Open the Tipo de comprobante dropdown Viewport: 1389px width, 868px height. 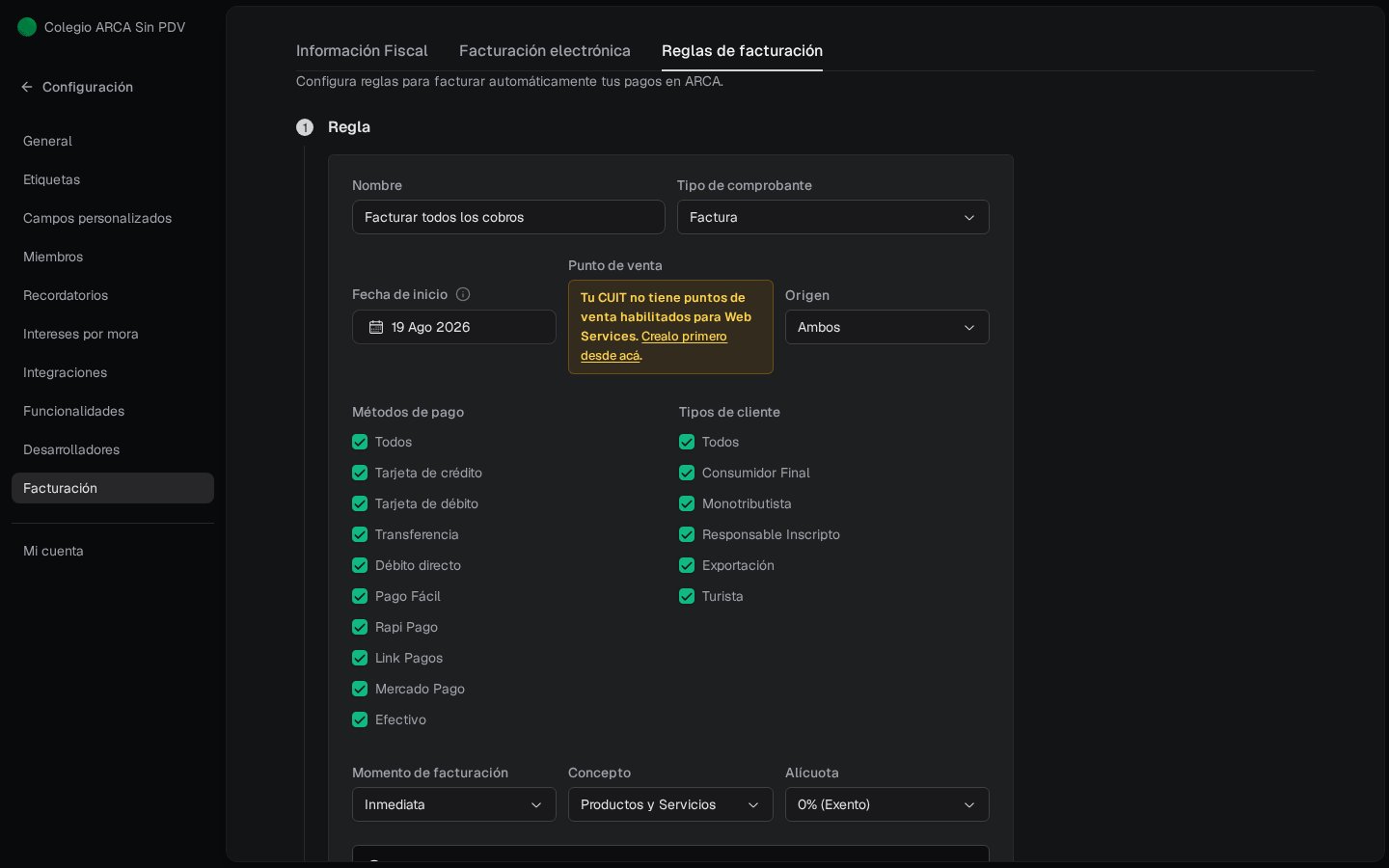click(x=833, y=217)
